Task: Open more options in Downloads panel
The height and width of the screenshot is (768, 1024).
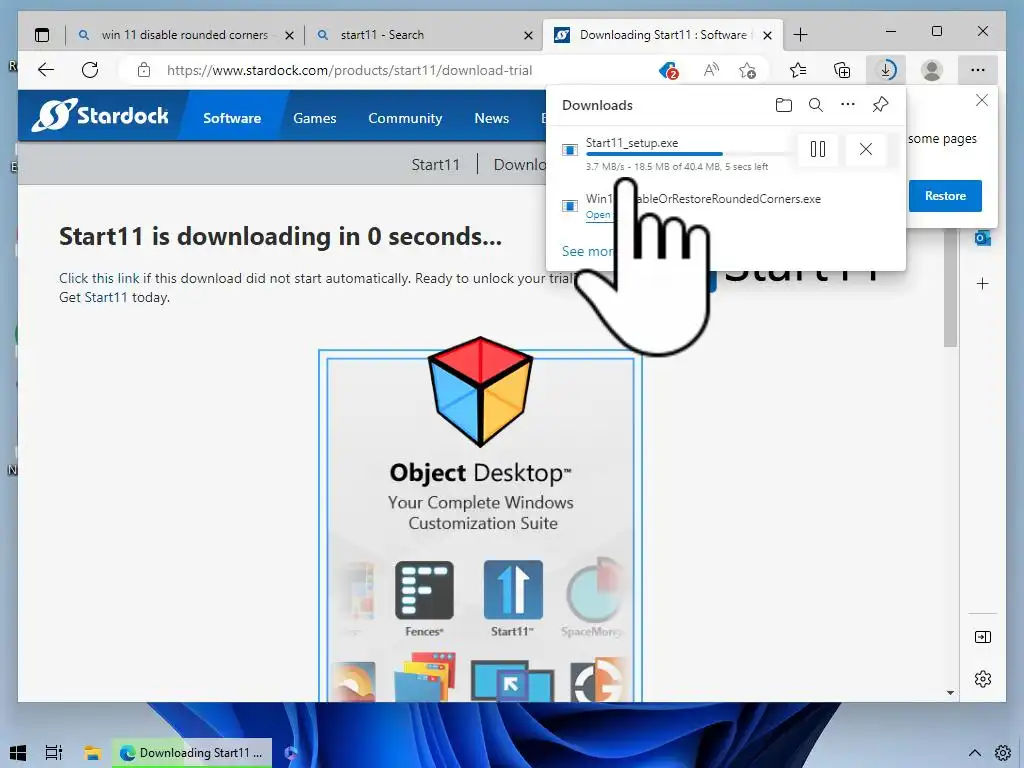Action: click(x=848, y=105)
